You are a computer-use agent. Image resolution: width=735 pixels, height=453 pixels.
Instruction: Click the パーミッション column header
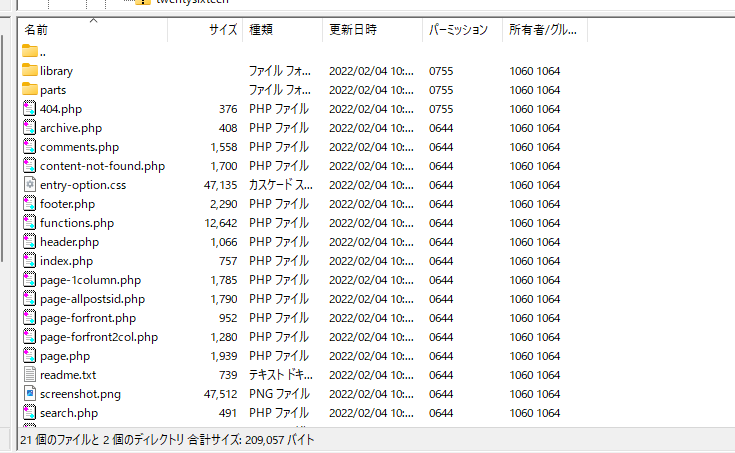tap(458, 30)
